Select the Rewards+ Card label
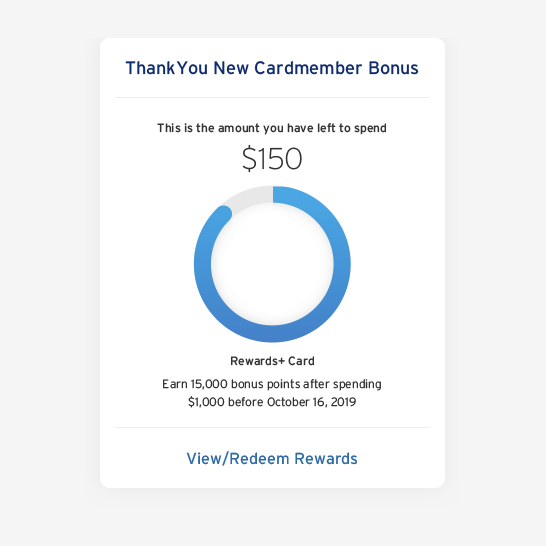This screenshot has width=546, height=546. point(272,361)
